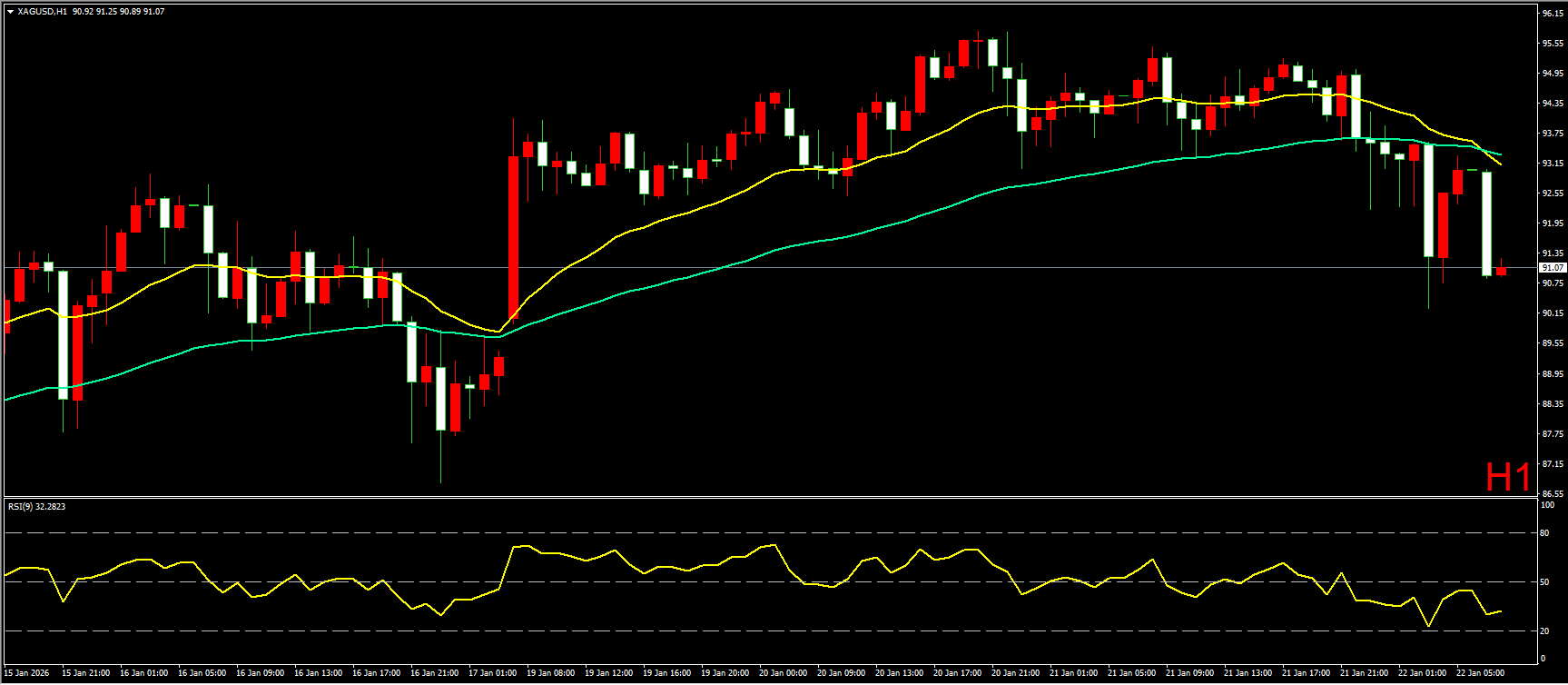
Task: Click the 86.55 label on price axis
Action: [x=1552, y=494]
